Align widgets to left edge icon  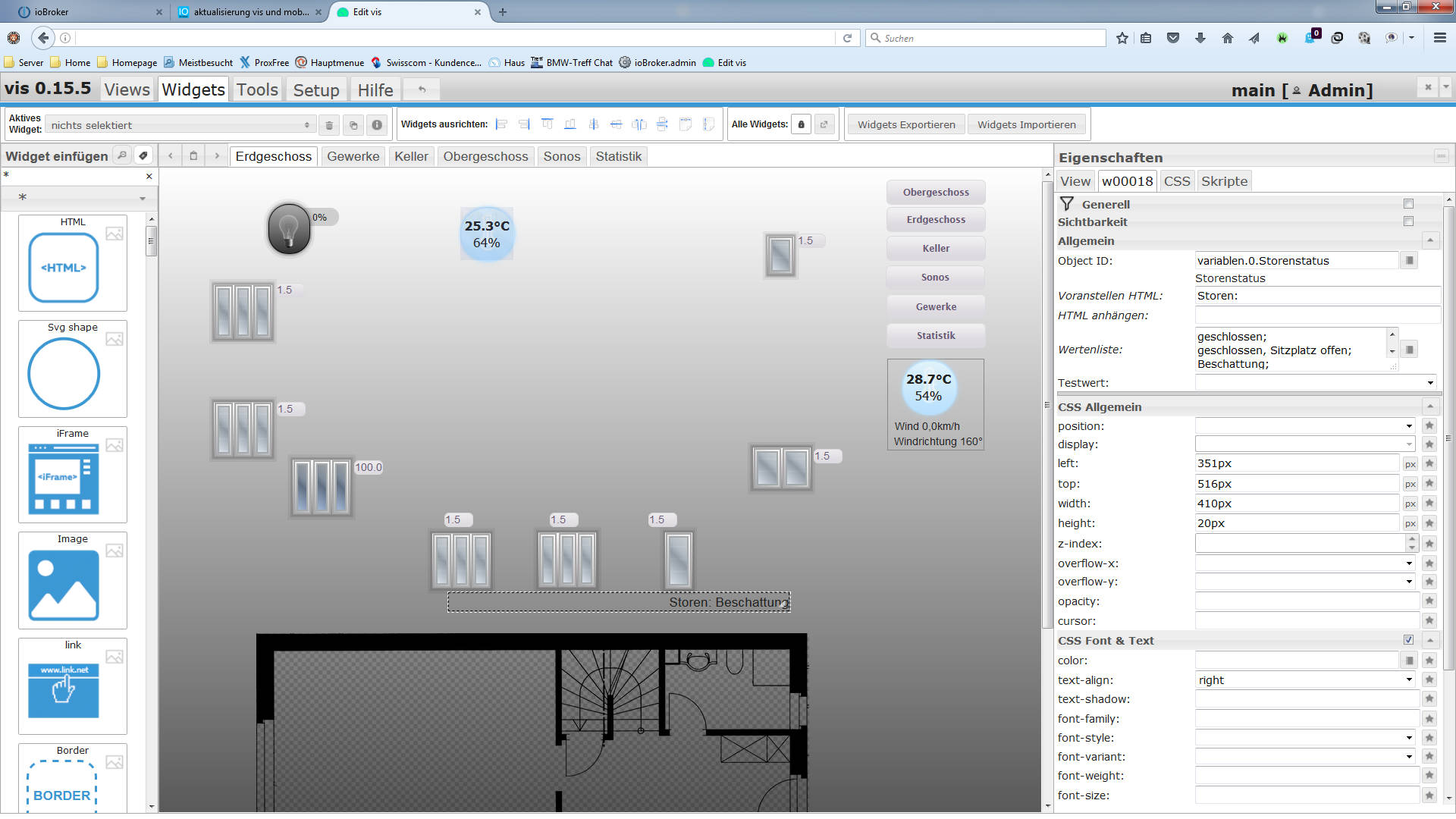(501, 124)
